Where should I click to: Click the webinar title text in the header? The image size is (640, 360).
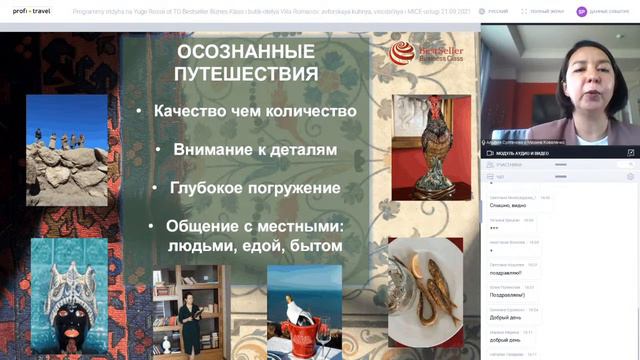pos(271,11)
